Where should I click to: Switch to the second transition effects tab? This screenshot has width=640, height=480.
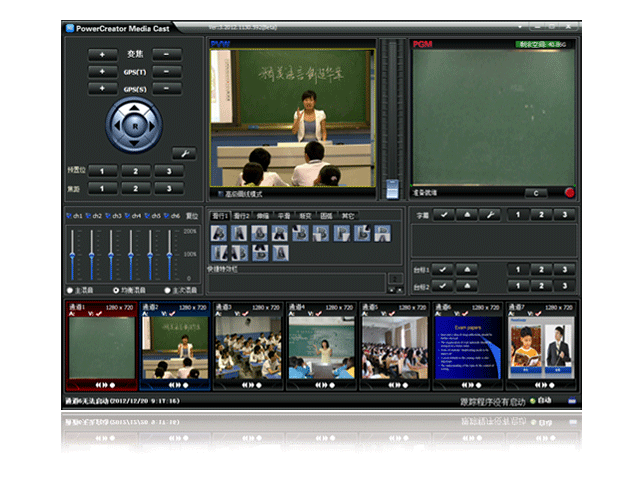245,215
